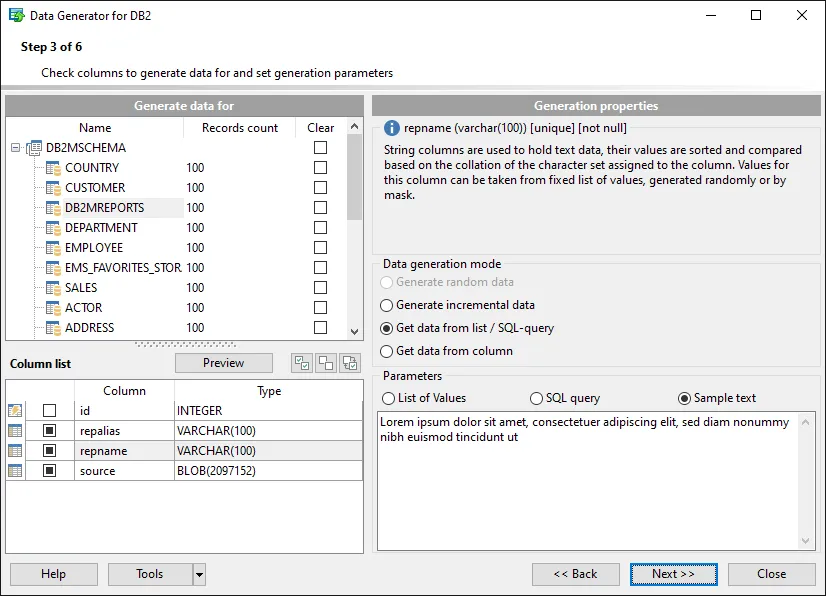Viewport: 826px width, 596px height.
Task: Click the repalias column row icon
Action: tap(15, 431)
